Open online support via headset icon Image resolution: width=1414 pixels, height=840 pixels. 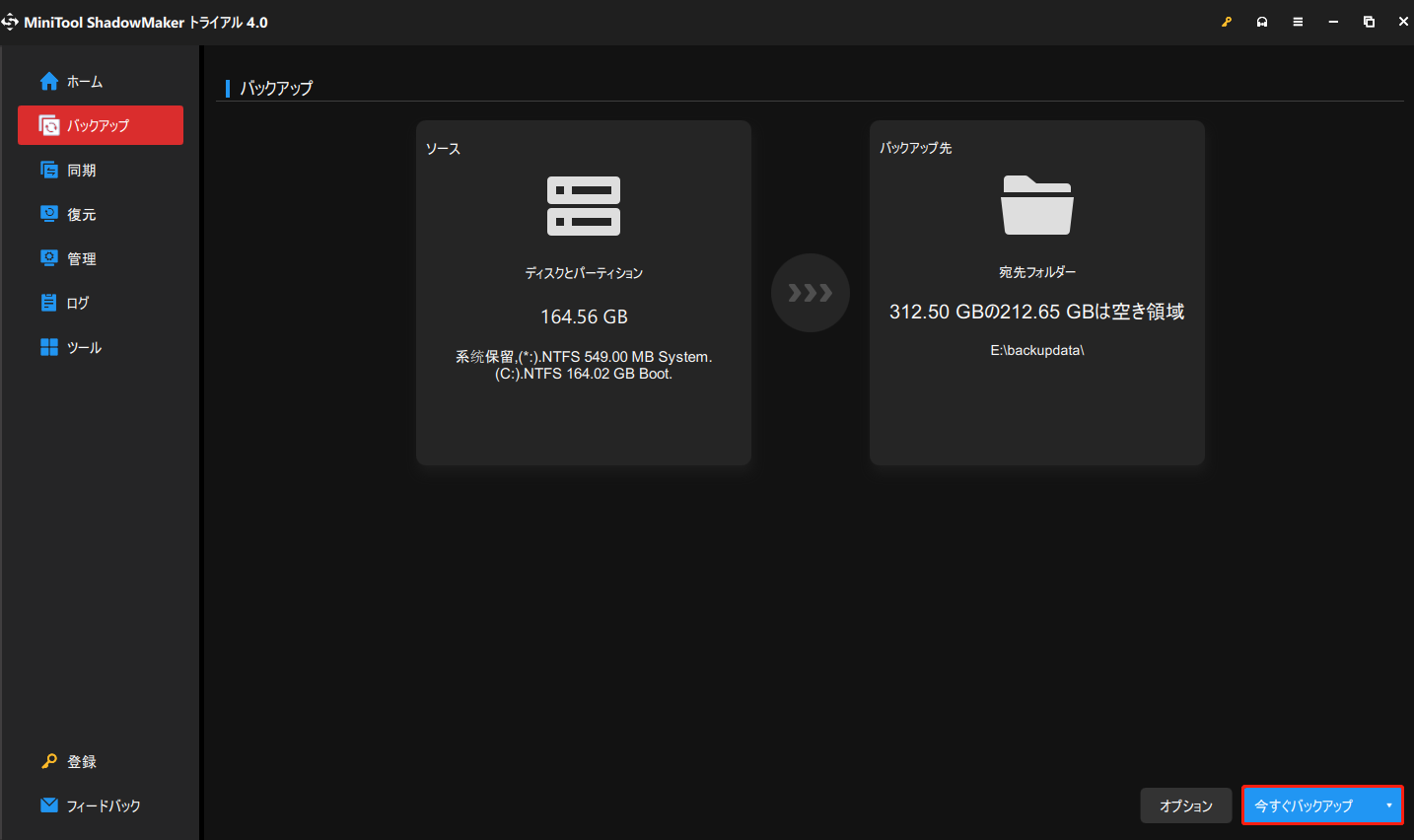[1262, 21]
